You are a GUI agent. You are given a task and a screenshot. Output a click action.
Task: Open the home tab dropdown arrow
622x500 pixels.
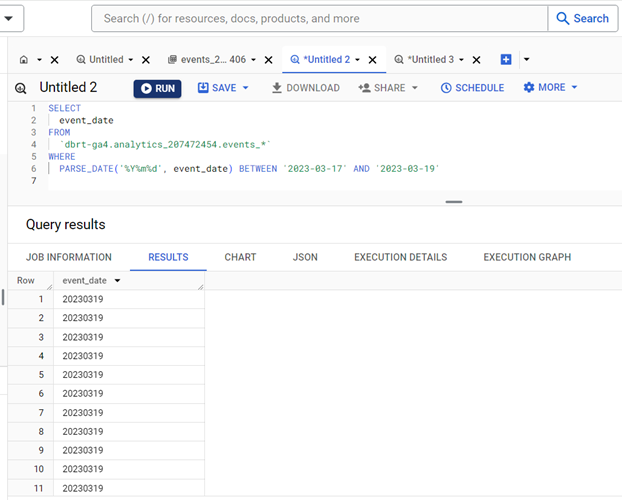pyautogui.click(x=39, y=60)
